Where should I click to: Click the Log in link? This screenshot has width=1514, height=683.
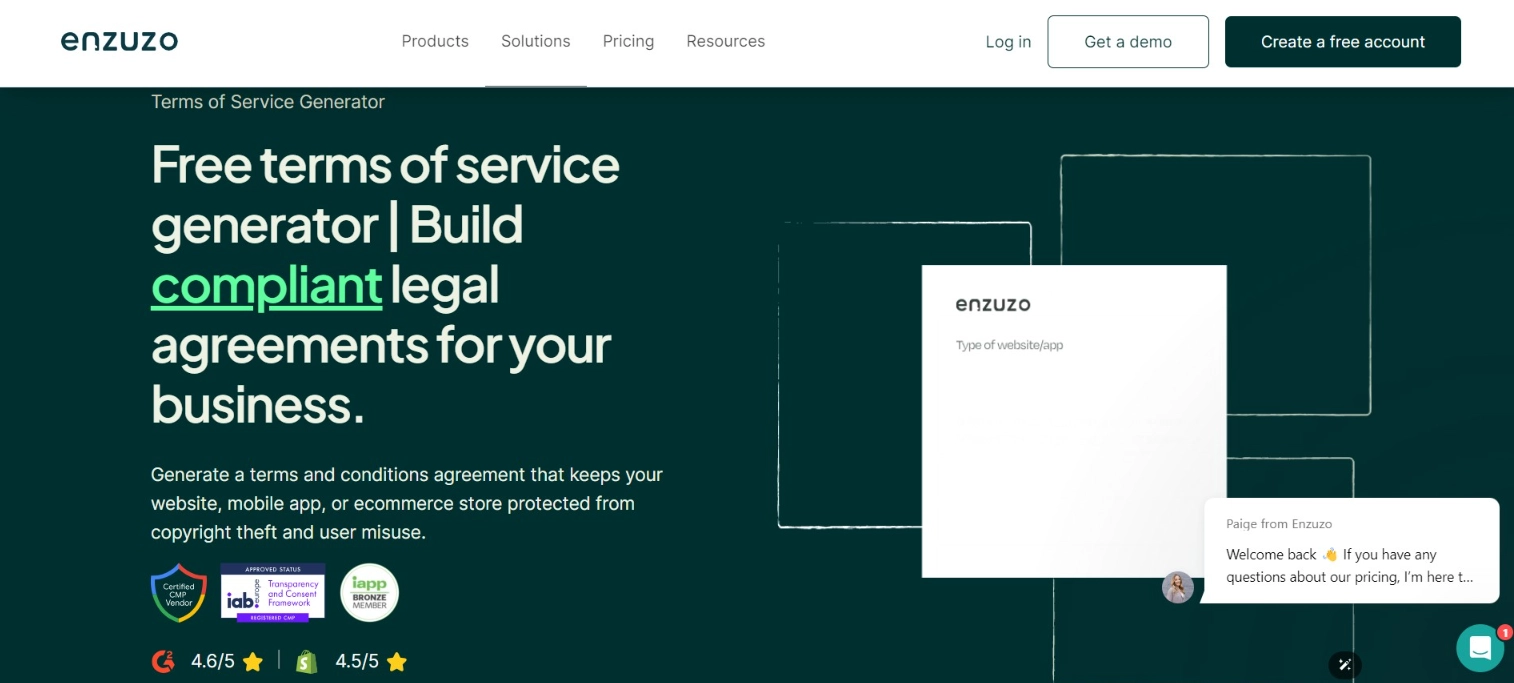1008,42
